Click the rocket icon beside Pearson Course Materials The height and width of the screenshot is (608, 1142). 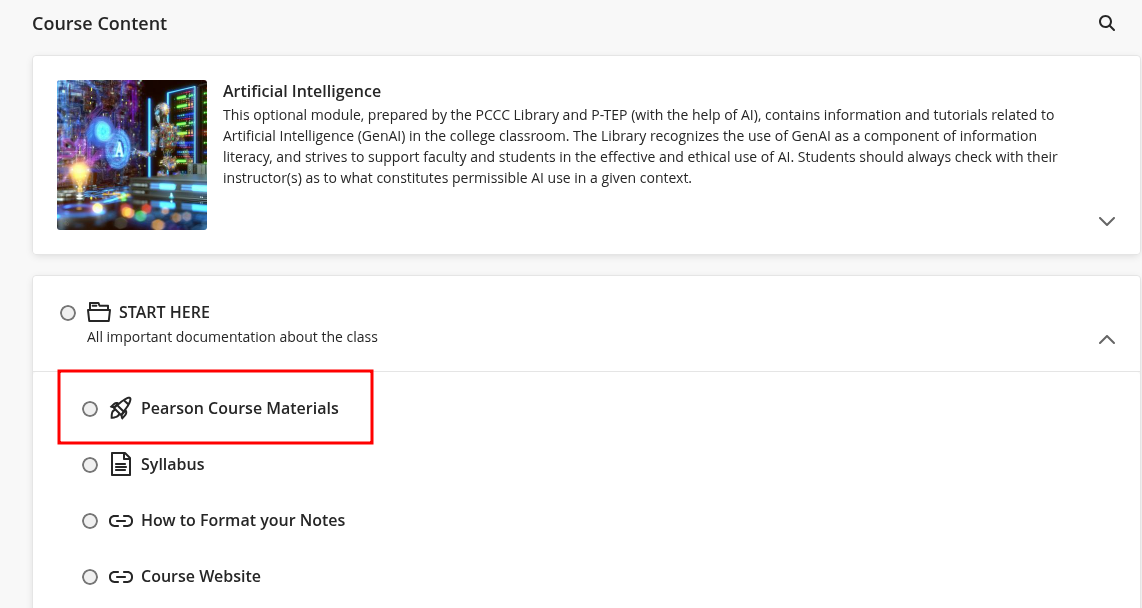point(120,408)
